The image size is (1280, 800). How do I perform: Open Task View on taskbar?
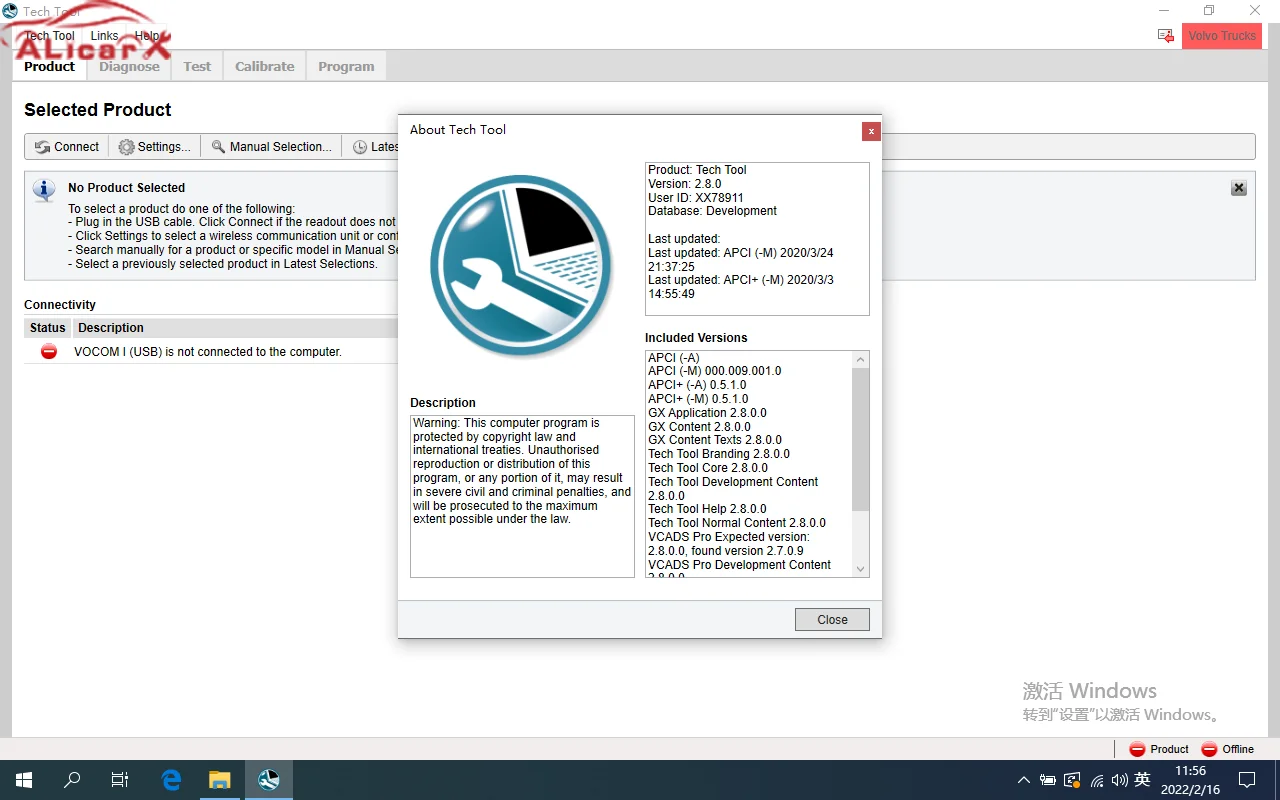click(120, 780)
